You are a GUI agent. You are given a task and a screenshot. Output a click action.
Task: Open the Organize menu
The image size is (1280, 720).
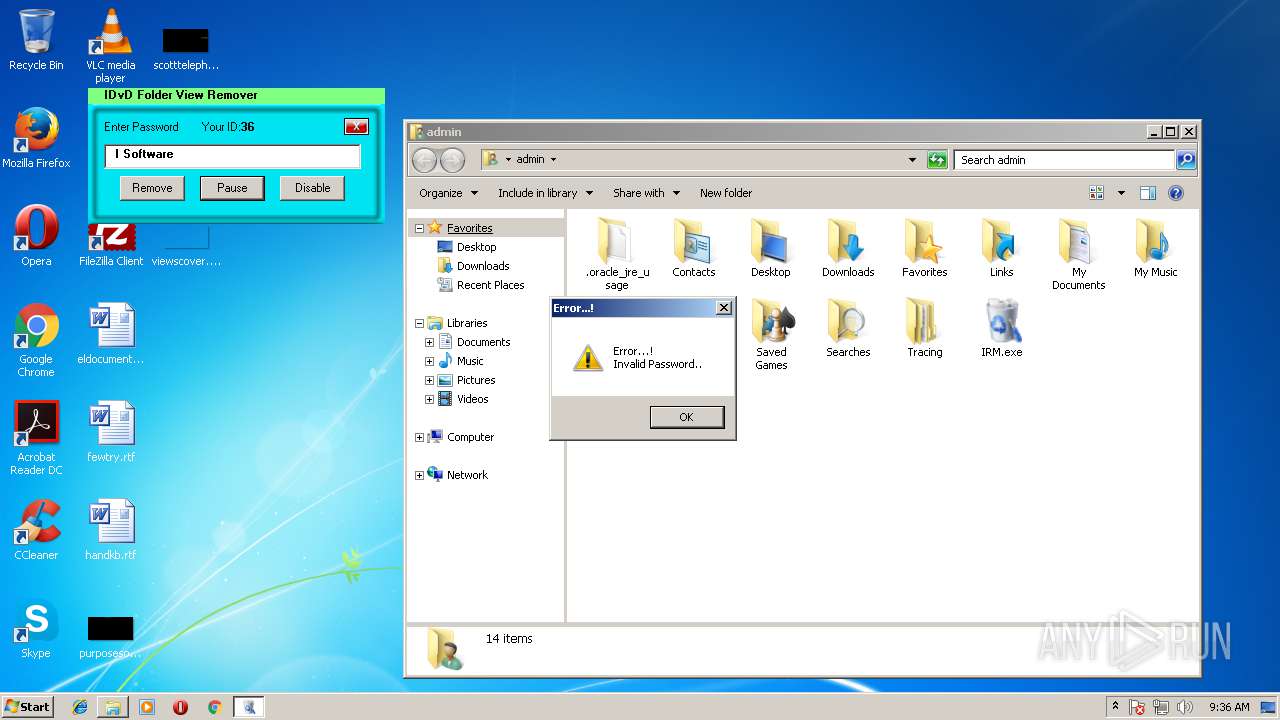(x=448, y=193)
